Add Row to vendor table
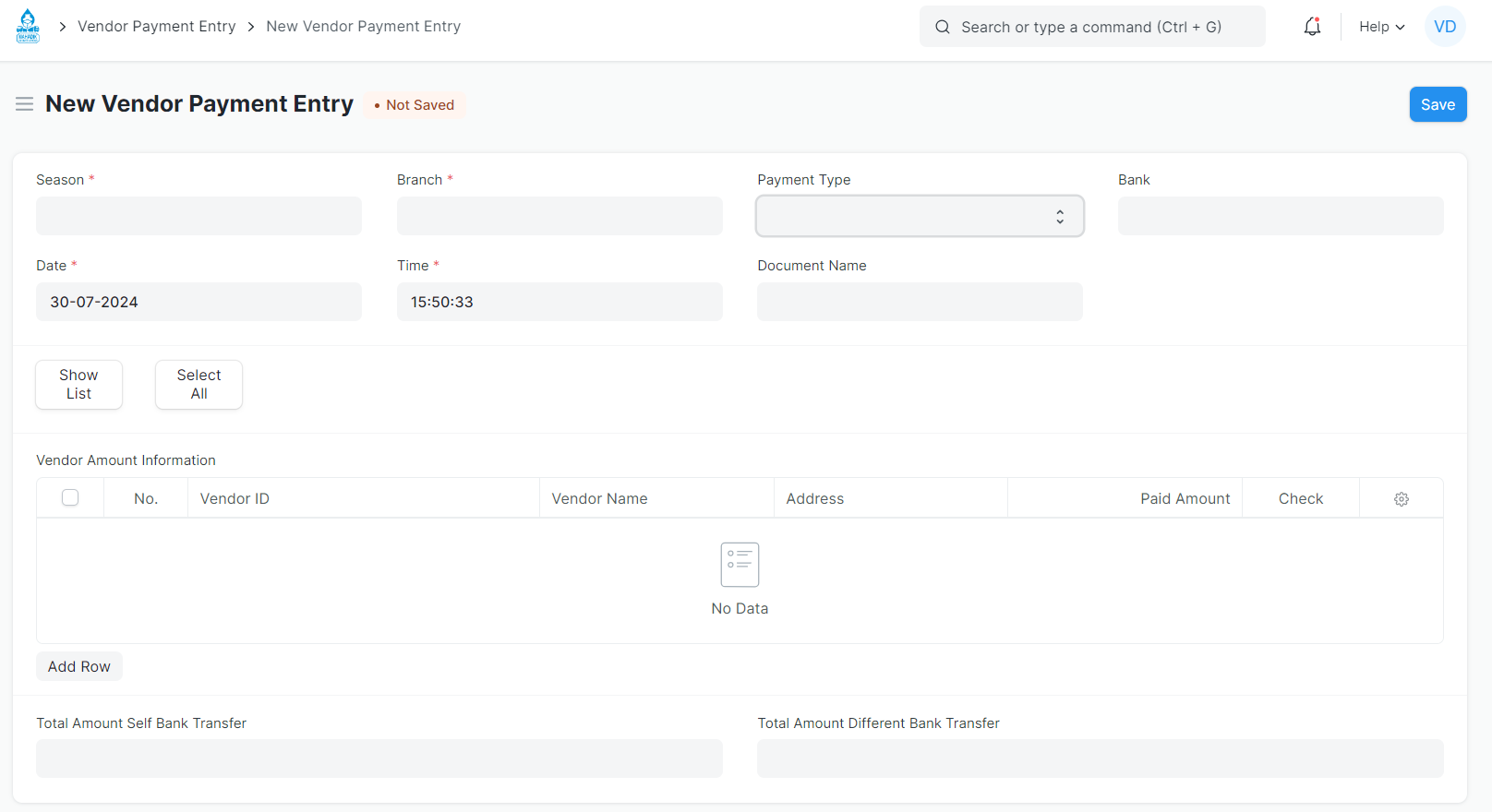 [x=79, y=666]
